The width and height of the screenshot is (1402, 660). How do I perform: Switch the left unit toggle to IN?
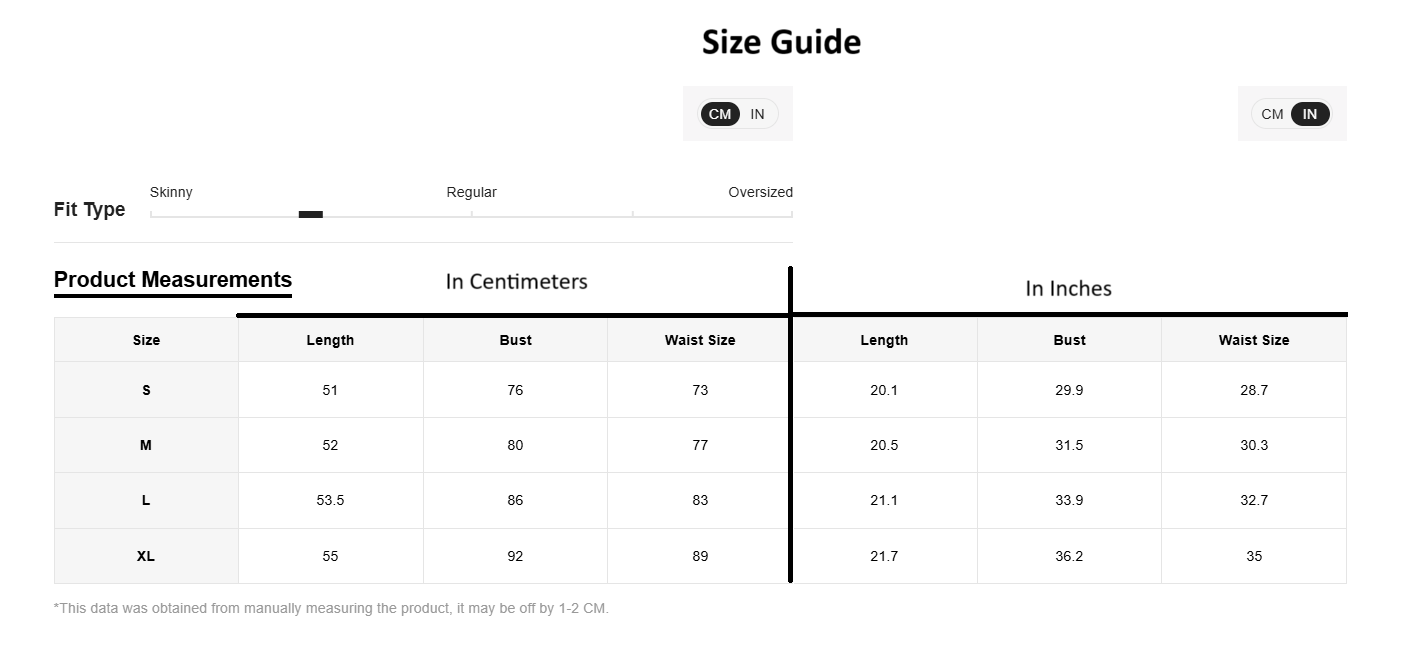757,113
